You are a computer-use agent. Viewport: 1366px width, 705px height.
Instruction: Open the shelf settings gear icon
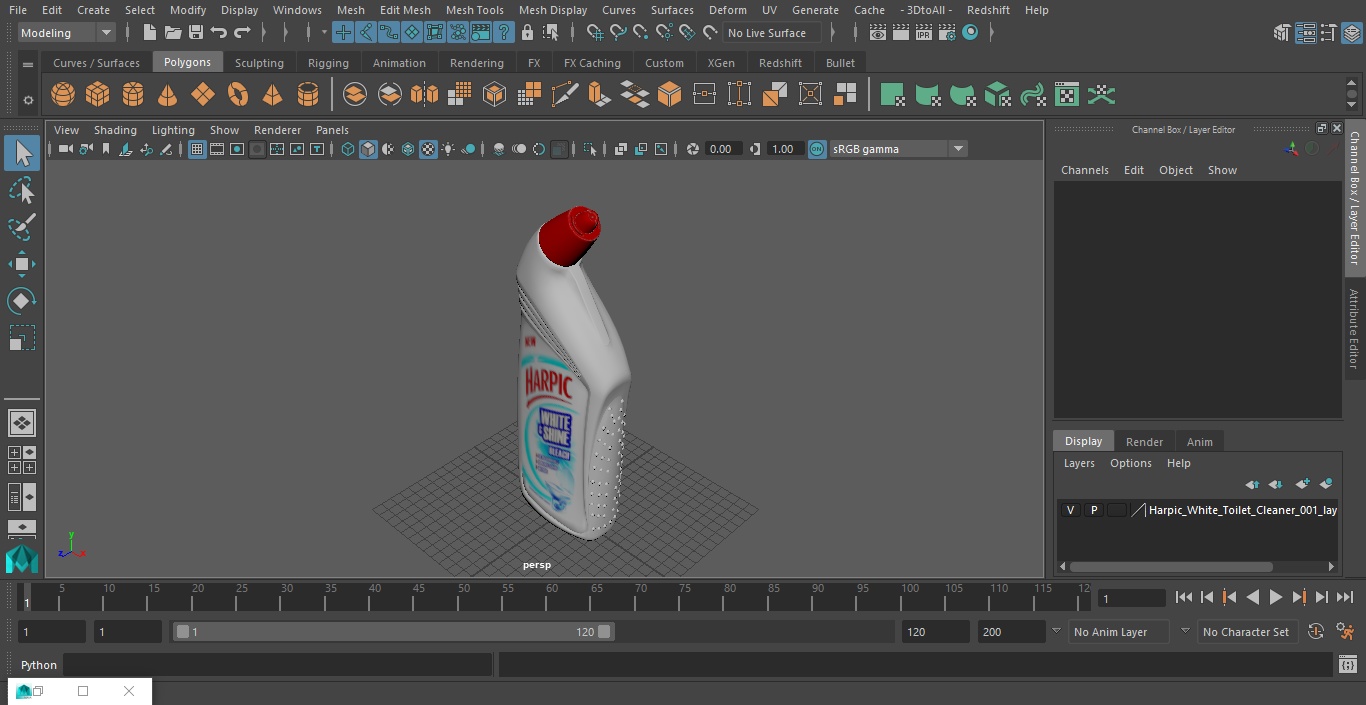28,99
